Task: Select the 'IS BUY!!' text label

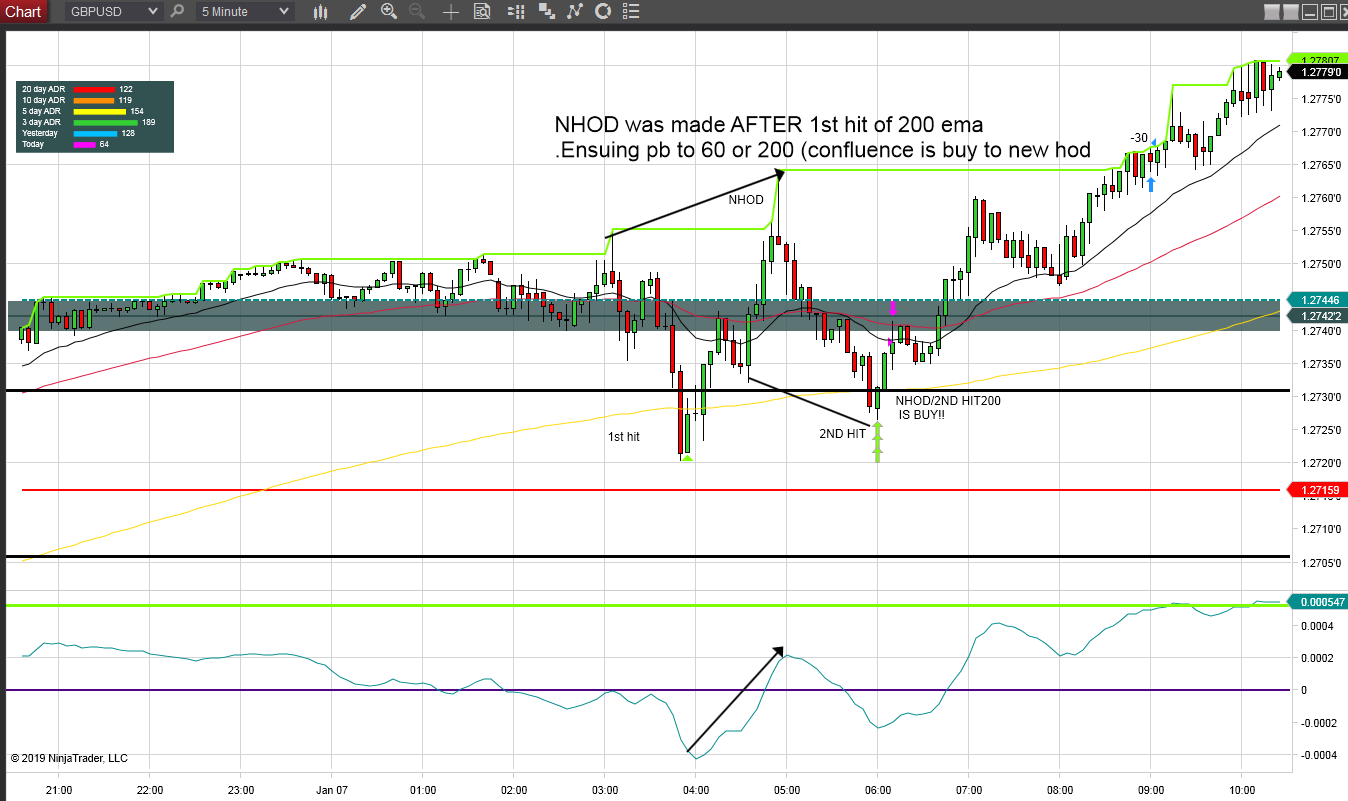Action: click(922, 414)
